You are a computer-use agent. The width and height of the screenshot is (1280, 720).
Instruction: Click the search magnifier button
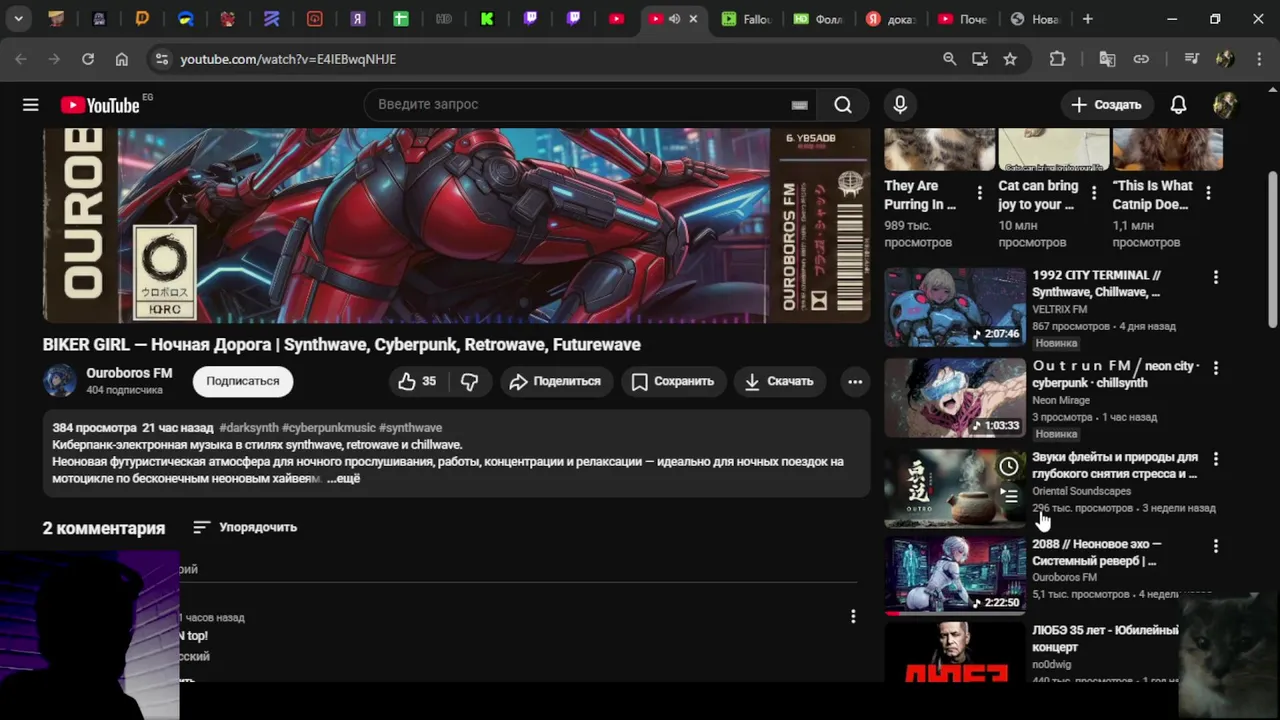click(843, 105)
